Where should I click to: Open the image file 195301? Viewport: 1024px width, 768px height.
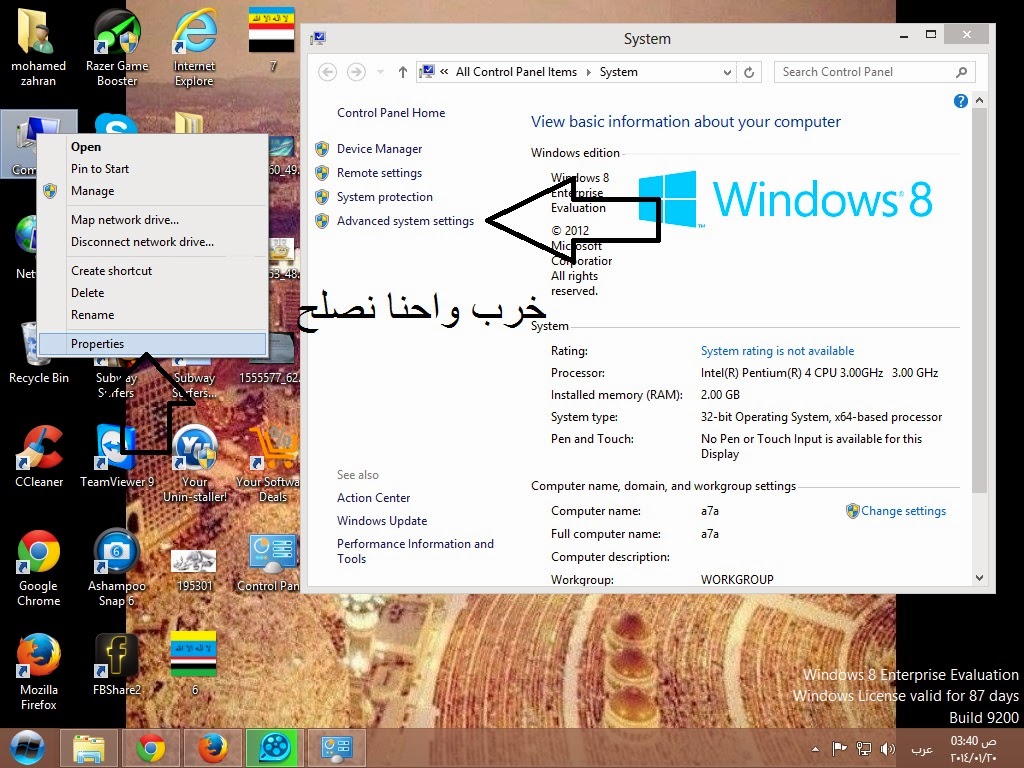coord(194,569)
